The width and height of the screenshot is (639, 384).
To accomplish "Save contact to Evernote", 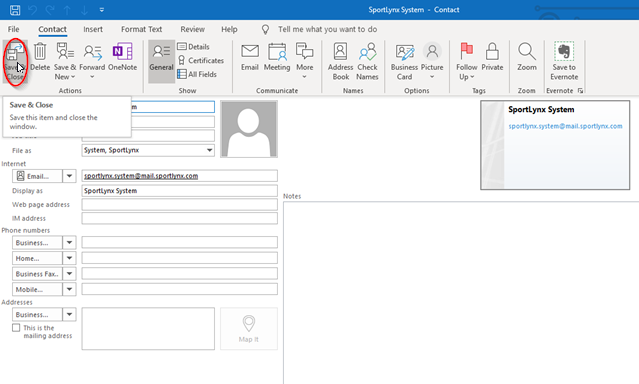I will point(564,61).
